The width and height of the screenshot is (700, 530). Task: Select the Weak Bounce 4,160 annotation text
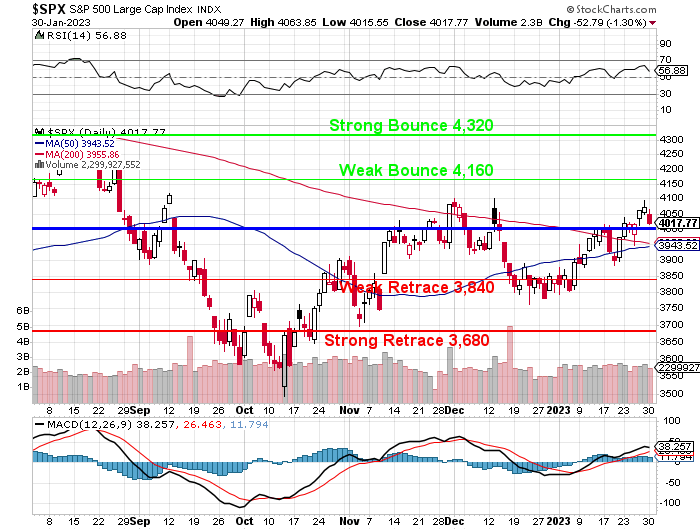[x=415, y=170]
